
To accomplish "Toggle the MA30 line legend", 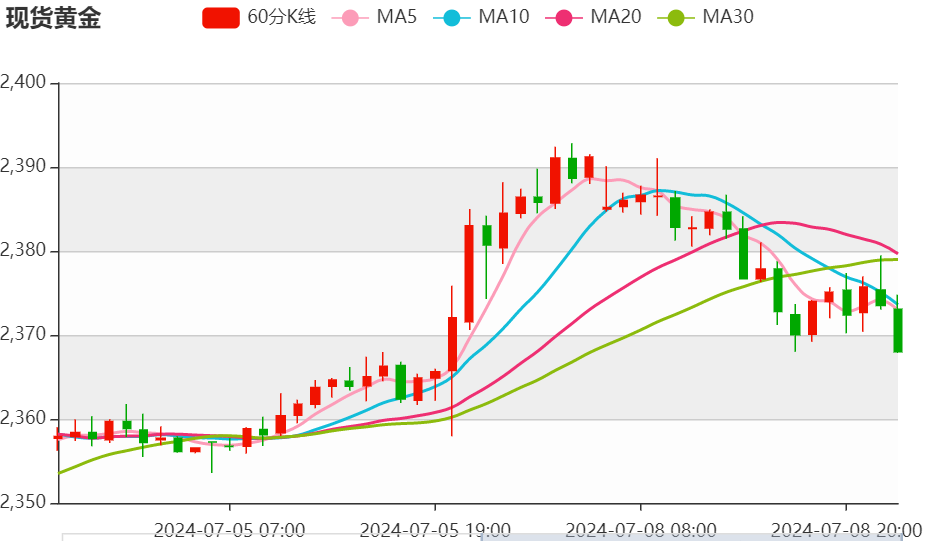I will tap(705, 17).
